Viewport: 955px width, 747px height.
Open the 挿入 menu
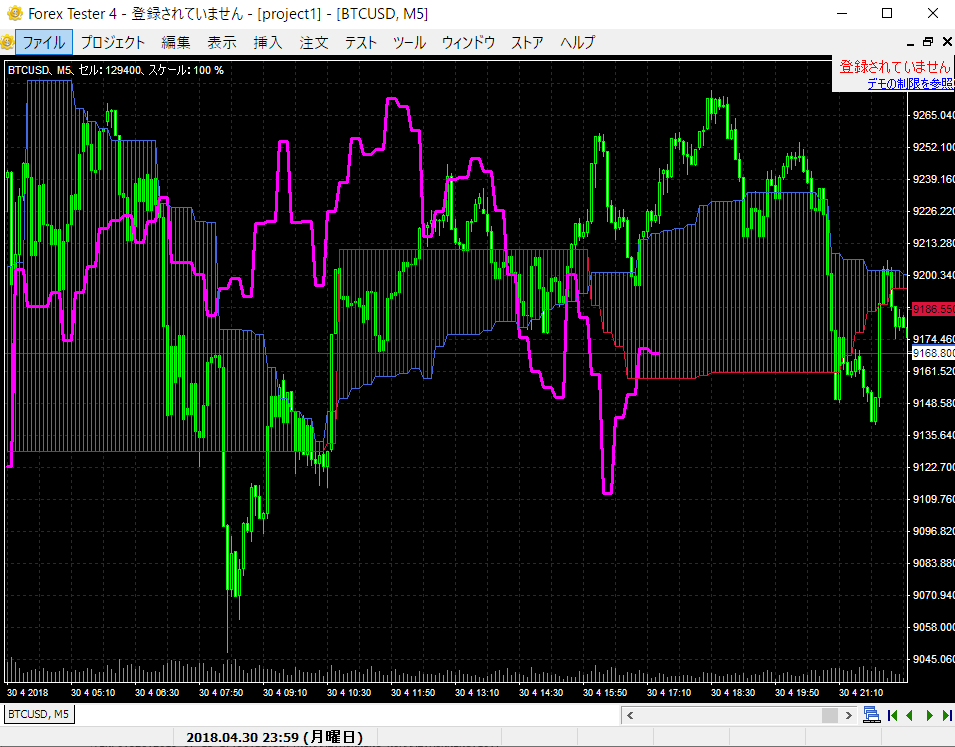pyautogui.click(x=268, y=43)
